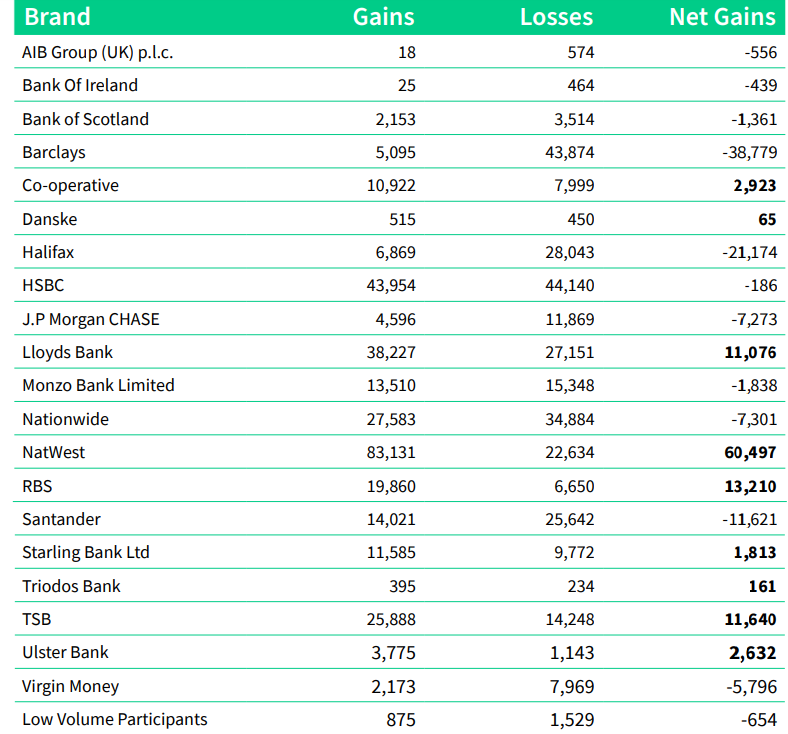Click NatWest net gains value 60,497
The height and width of the screenshot is (734, 788).
(x=748, y=452)
